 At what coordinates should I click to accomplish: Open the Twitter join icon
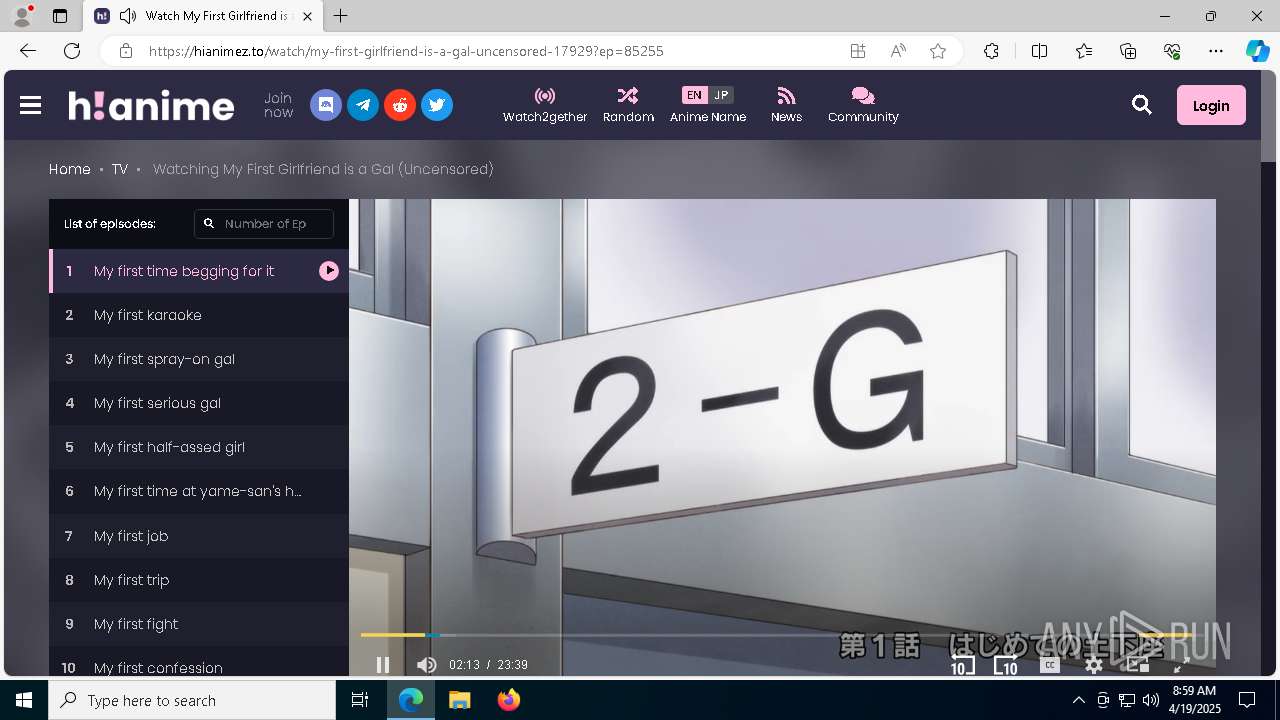437,105
